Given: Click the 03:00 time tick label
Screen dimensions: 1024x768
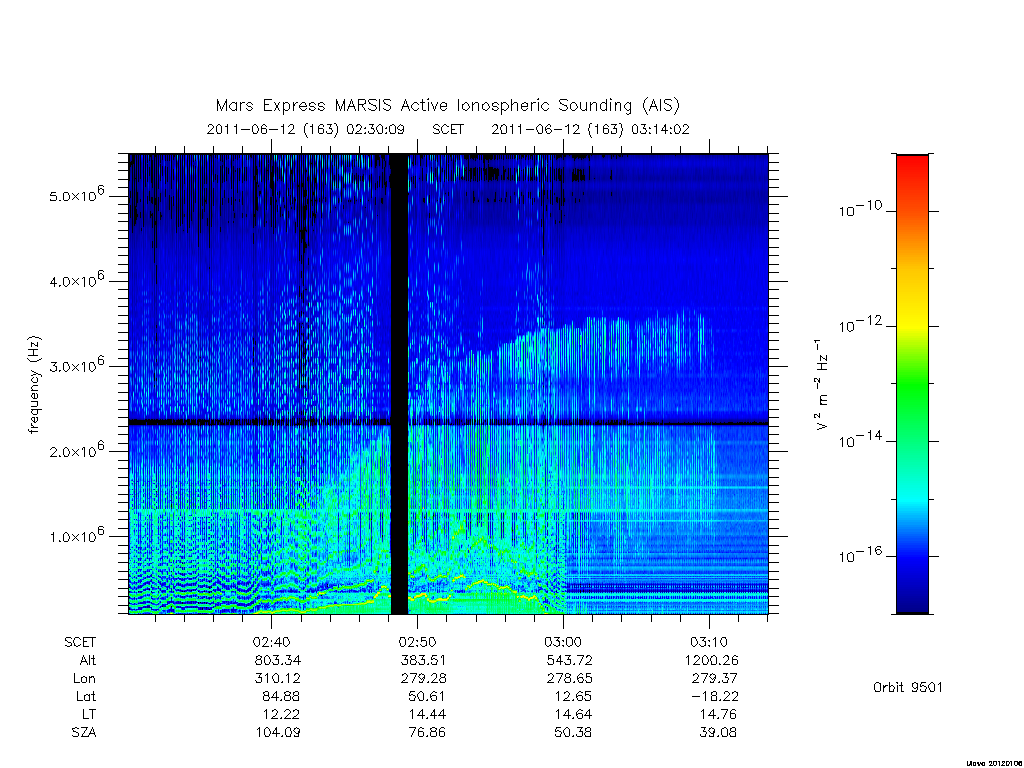Looking at the screenshot, I should click(x=563, y=643).
